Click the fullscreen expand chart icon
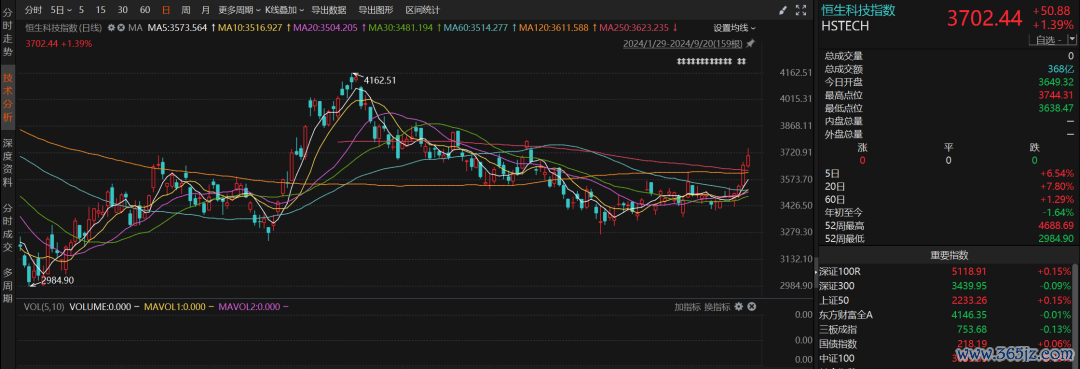Viewport: 1080px width, 369px height. click(801, 10)
